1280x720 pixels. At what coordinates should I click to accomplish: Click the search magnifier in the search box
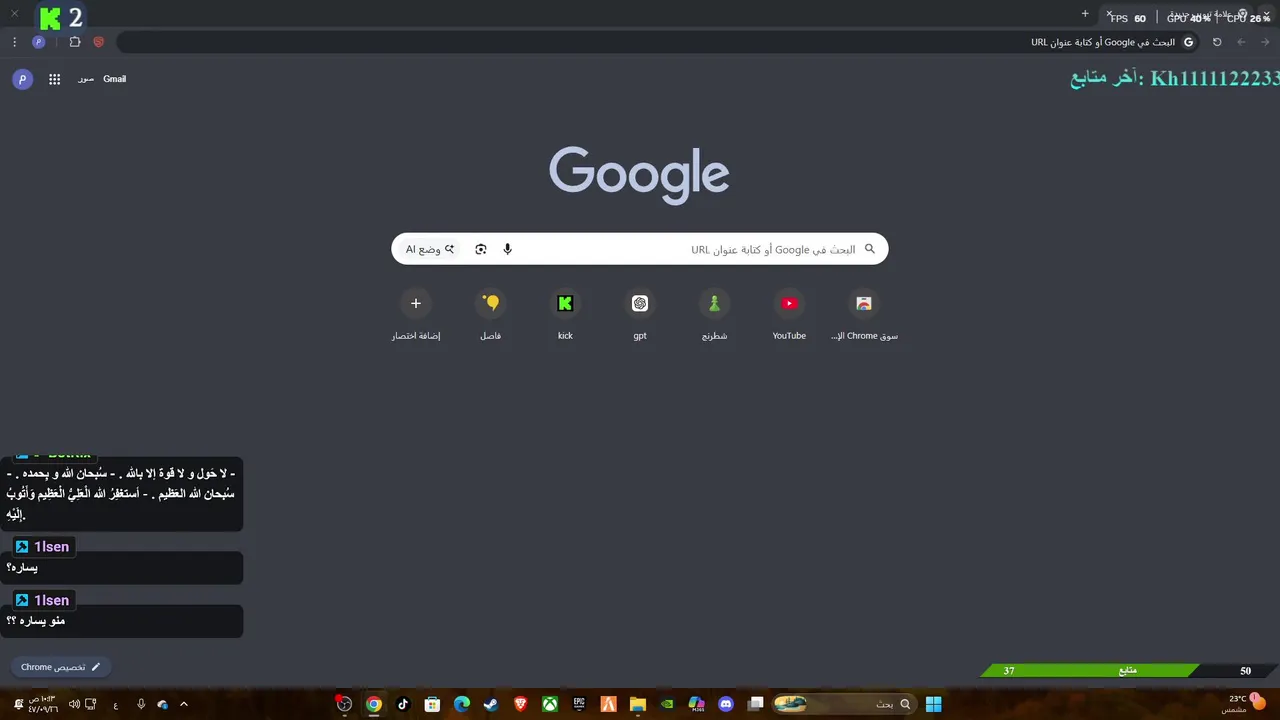point(870,249)
